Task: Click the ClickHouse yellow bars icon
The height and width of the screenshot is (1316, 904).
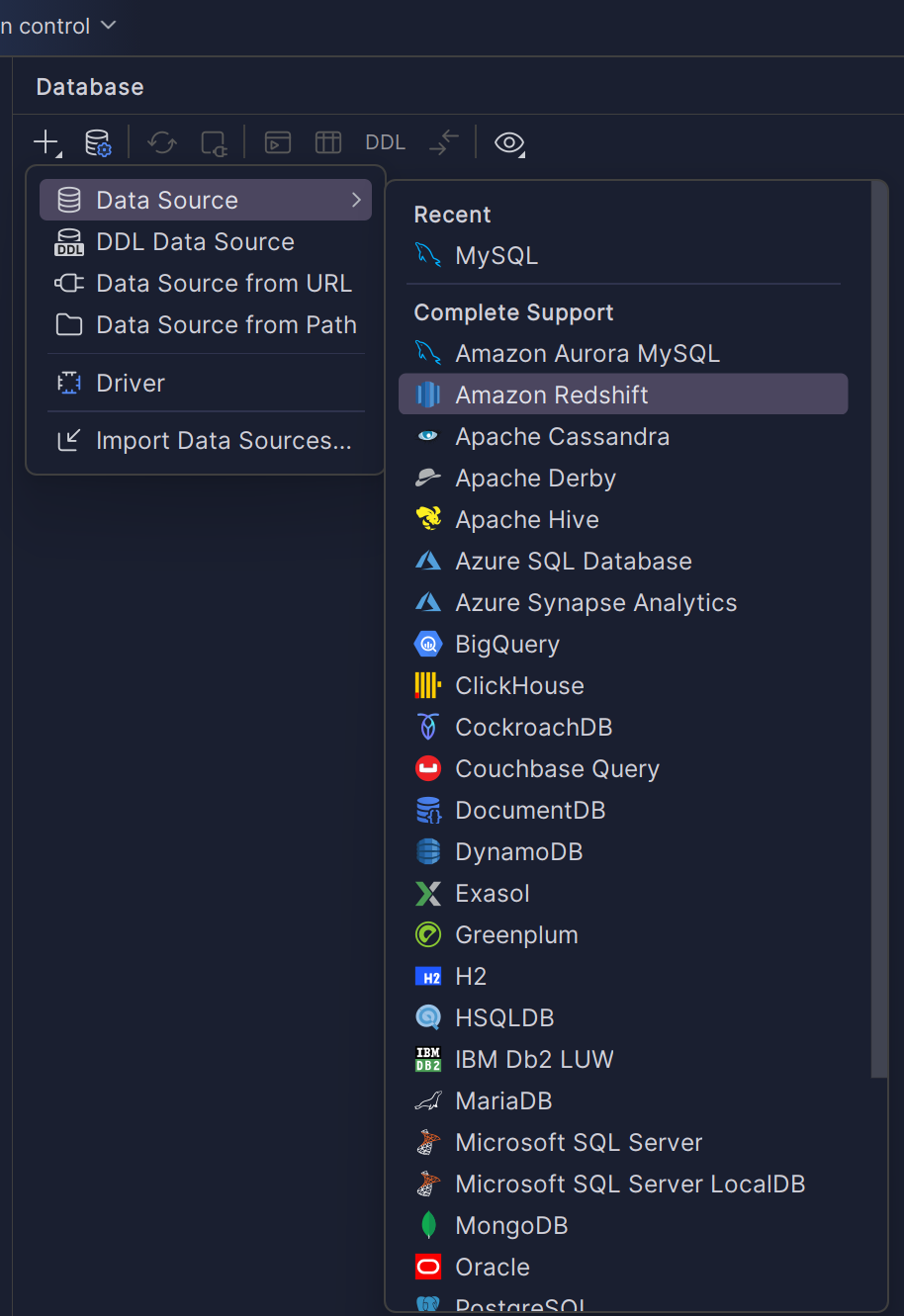Action: click(x=428, y=685)
